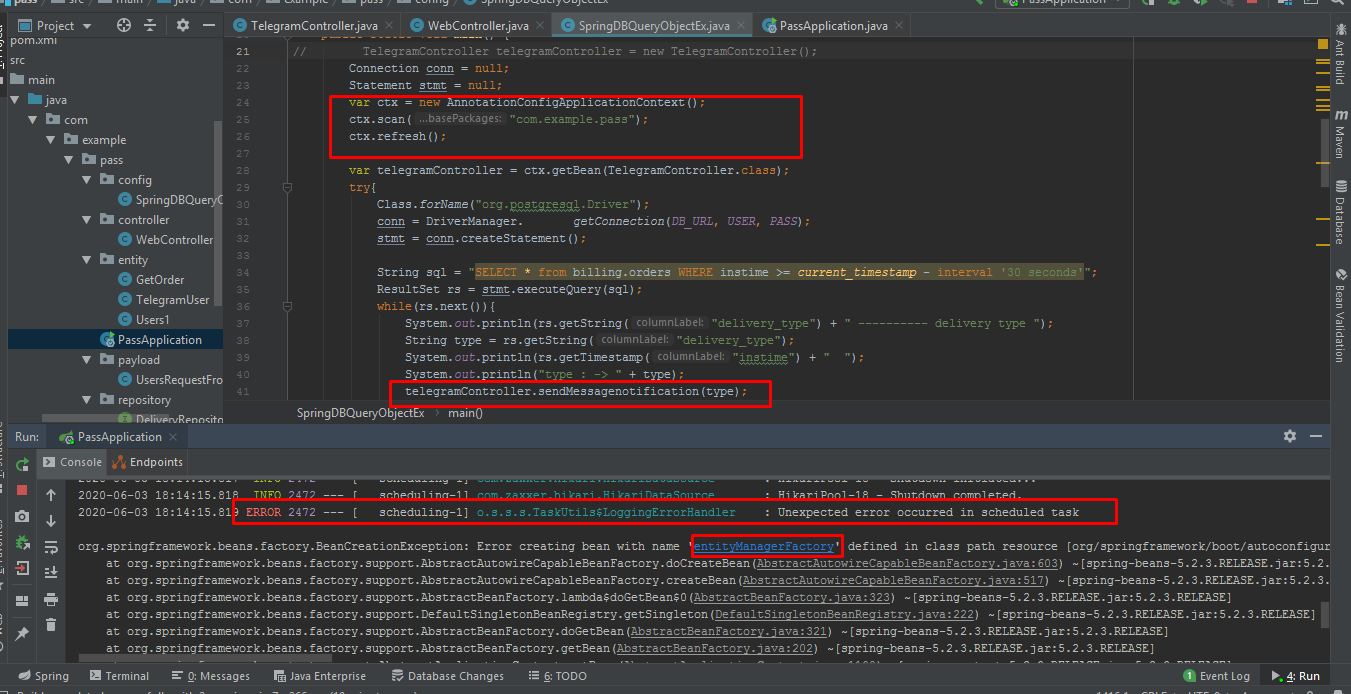Collapse the config package
The image size is (1351, 694).
[x=87, y=180]
